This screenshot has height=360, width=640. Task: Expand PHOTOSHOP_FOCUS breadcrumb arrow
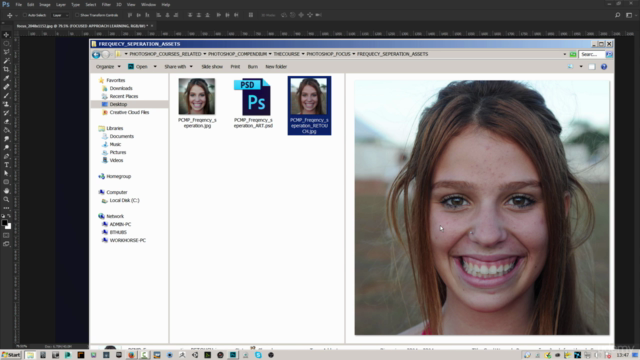353,54
